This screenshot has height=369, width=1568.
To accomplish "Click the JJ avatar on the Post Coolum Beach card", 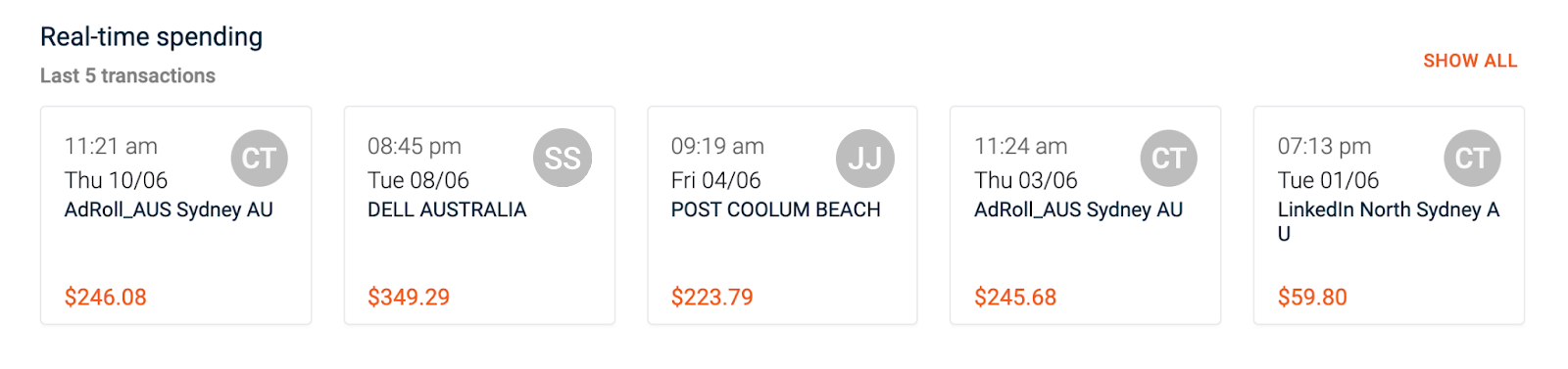I will 865,158.
